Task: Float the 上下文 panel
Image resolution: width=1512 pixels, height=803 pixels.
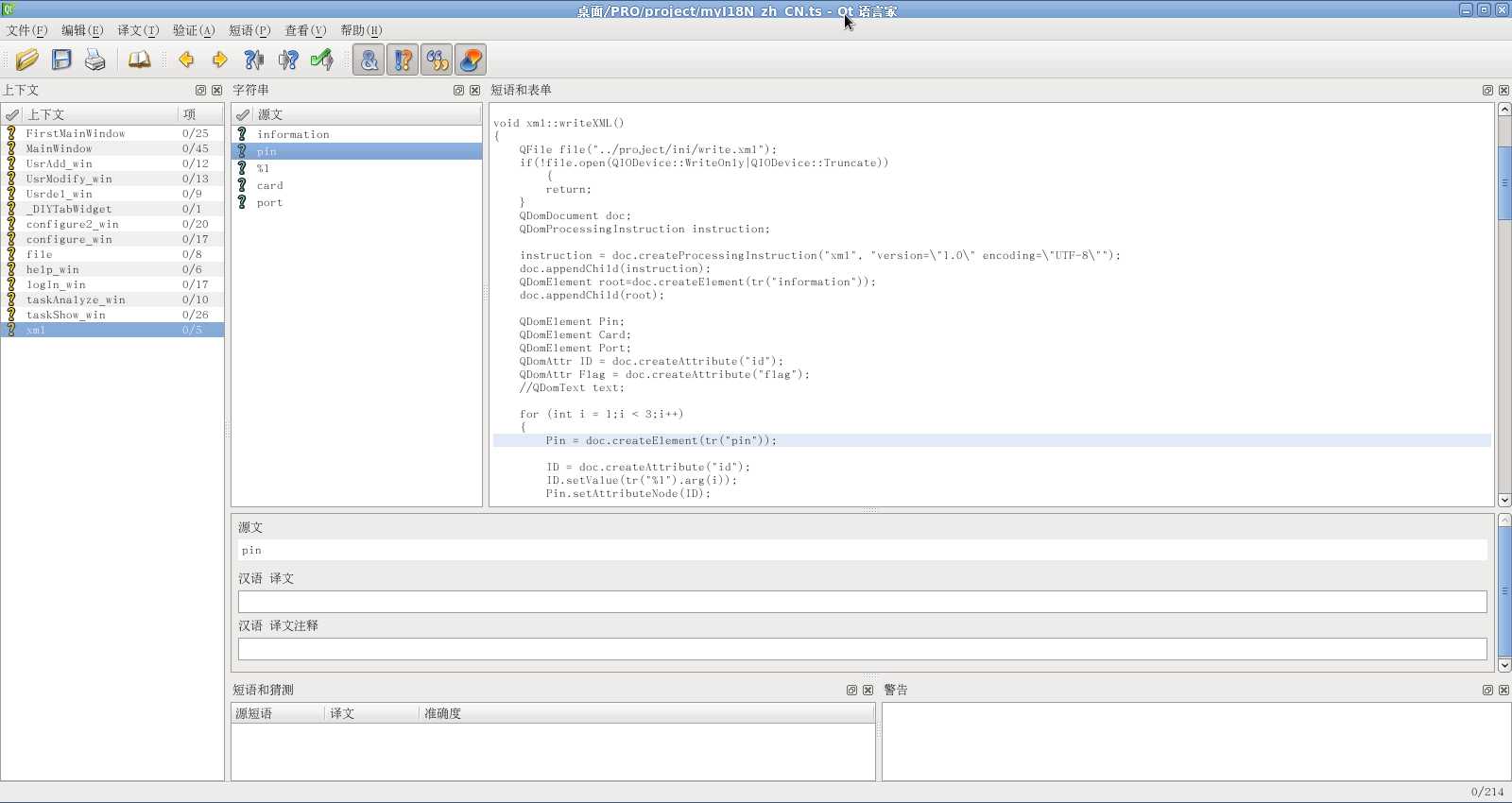Action: 200,91
